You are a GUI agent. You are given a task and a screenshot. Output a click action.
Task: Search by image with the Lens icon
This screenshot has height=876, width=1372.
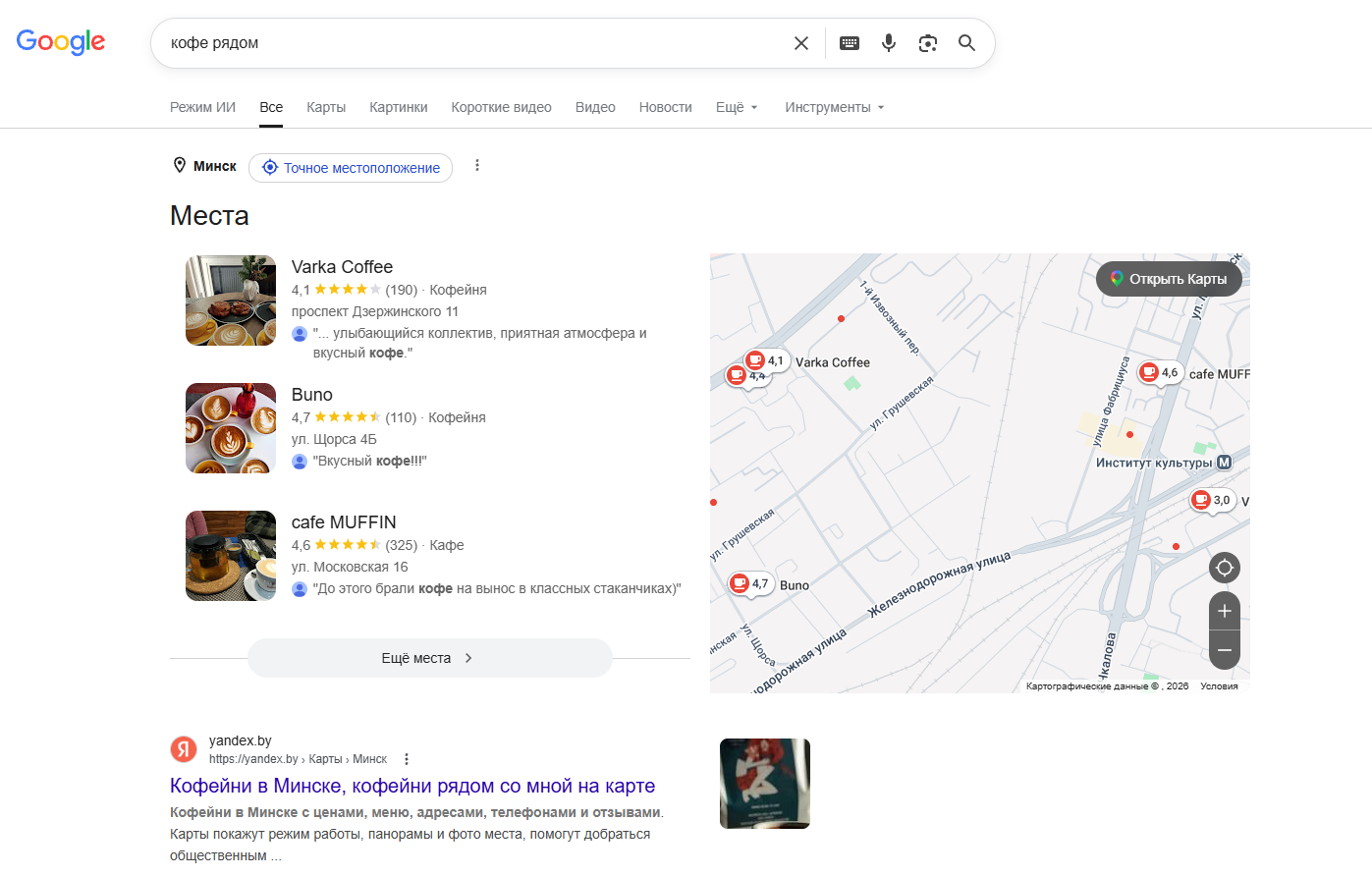928,43
